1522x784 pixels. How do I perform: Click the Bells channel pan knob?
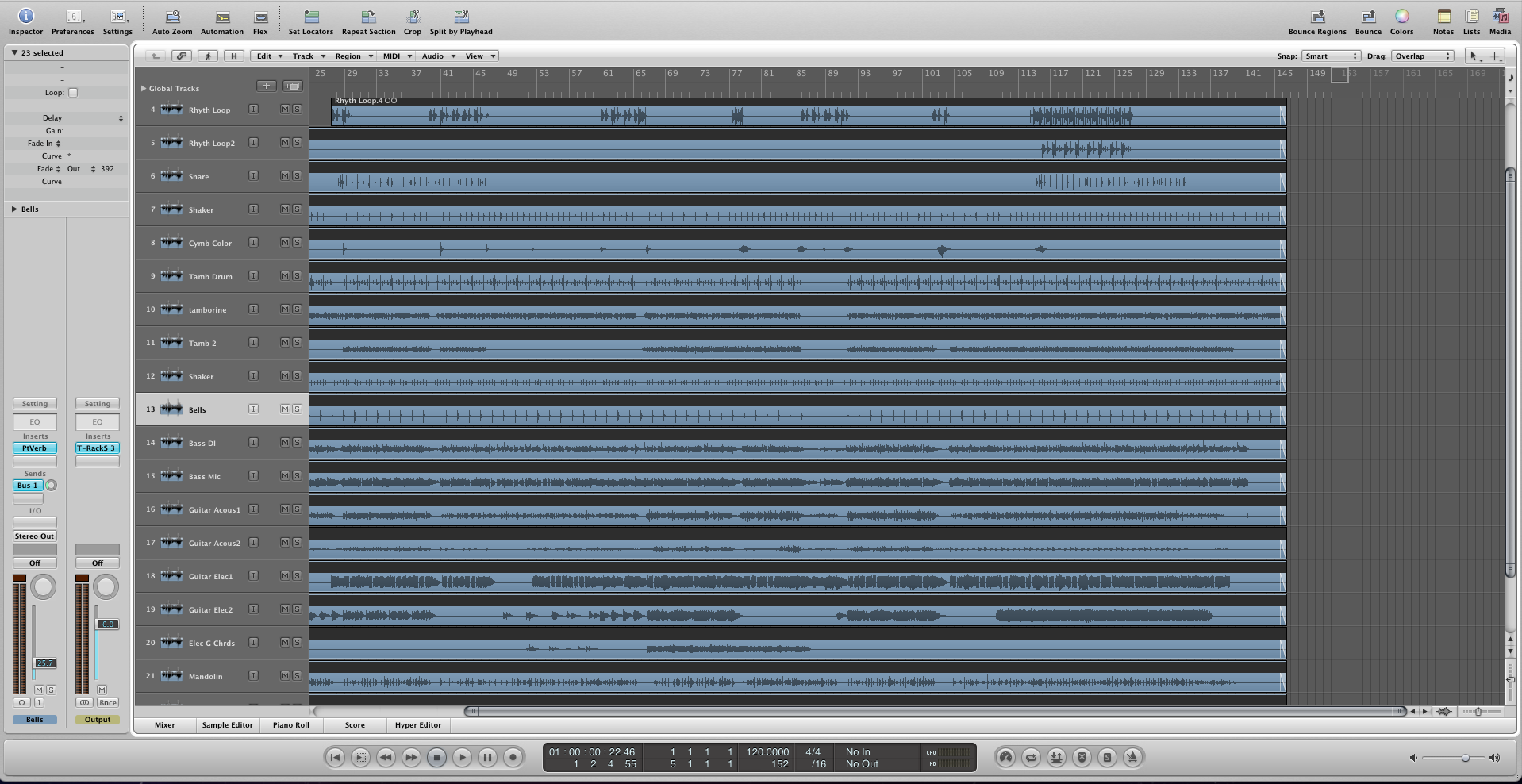tap(43, 587)
